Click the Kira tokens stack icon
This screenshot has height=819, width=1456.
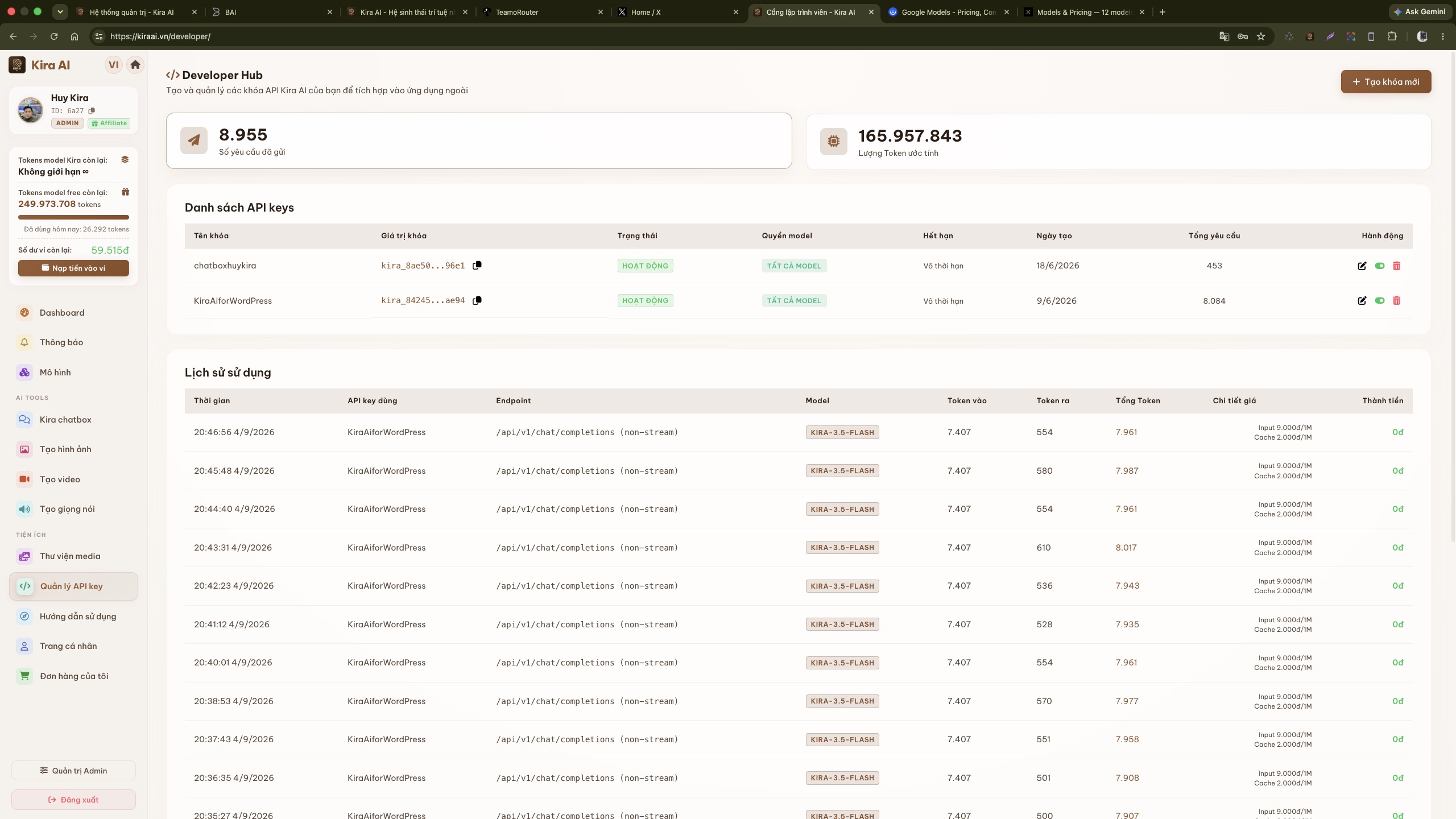point(125,160)
